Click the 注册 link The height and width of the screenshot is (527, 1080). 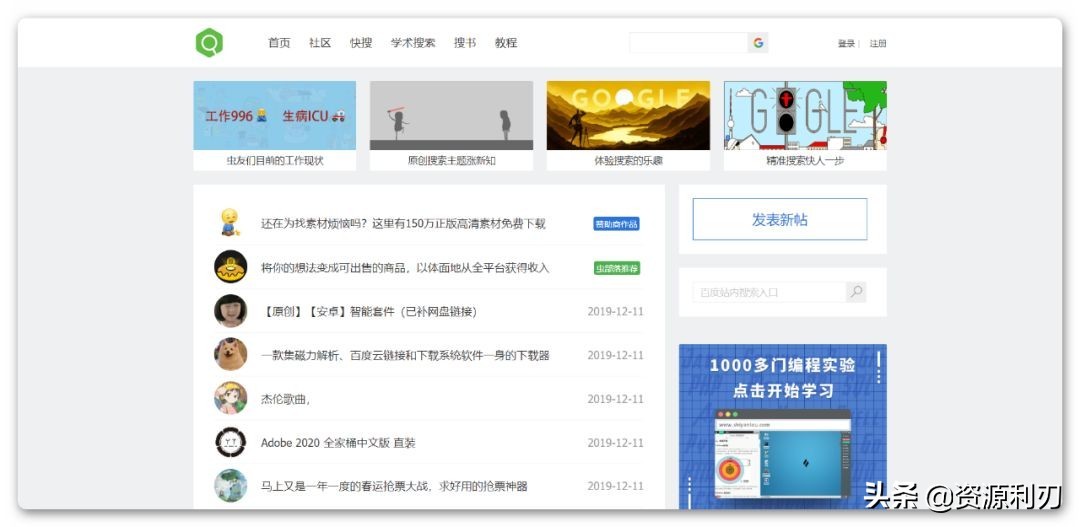click(878, 44)
